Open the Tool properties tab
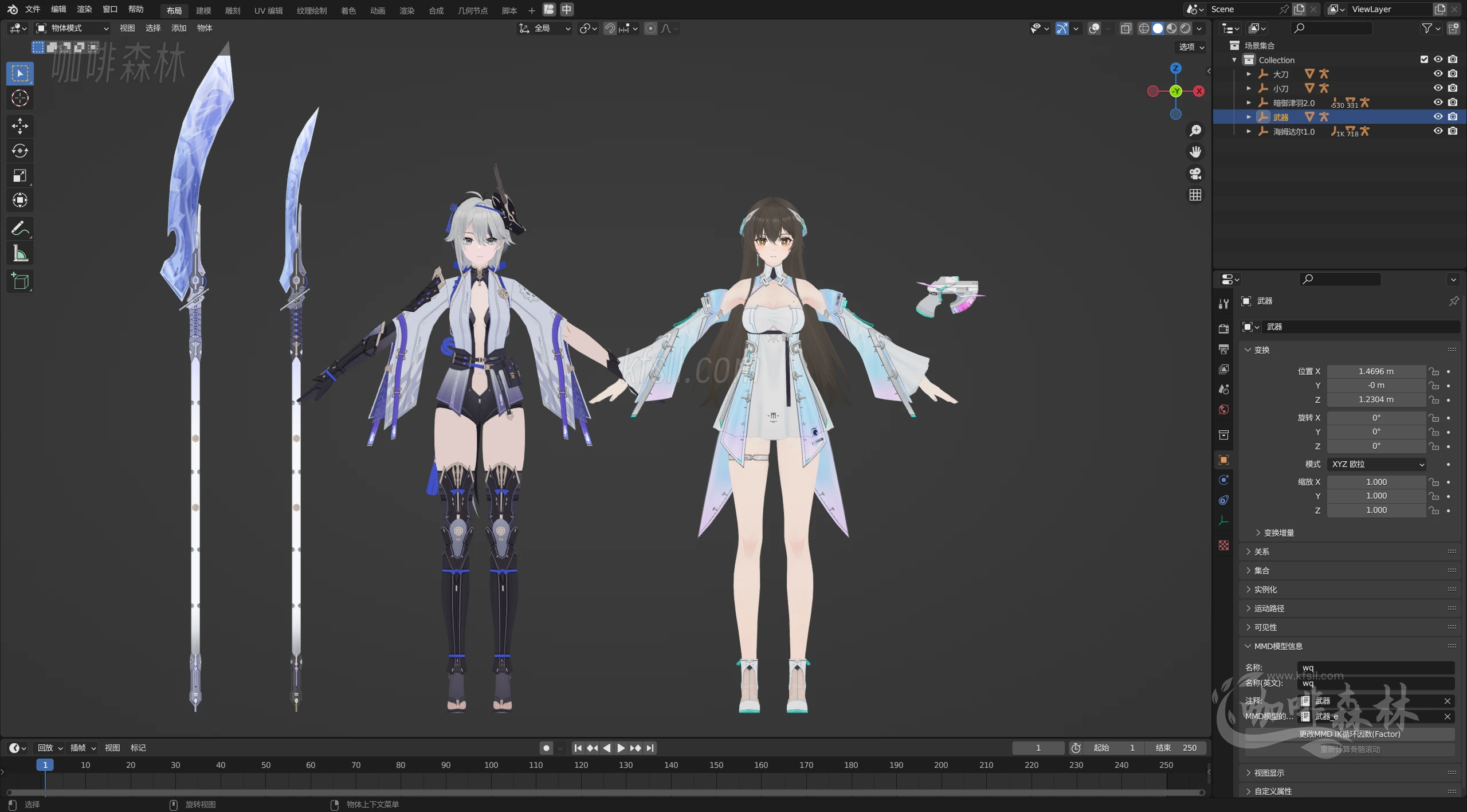1467x812 pixels. pyautogui.click(x=1223, y=304)
